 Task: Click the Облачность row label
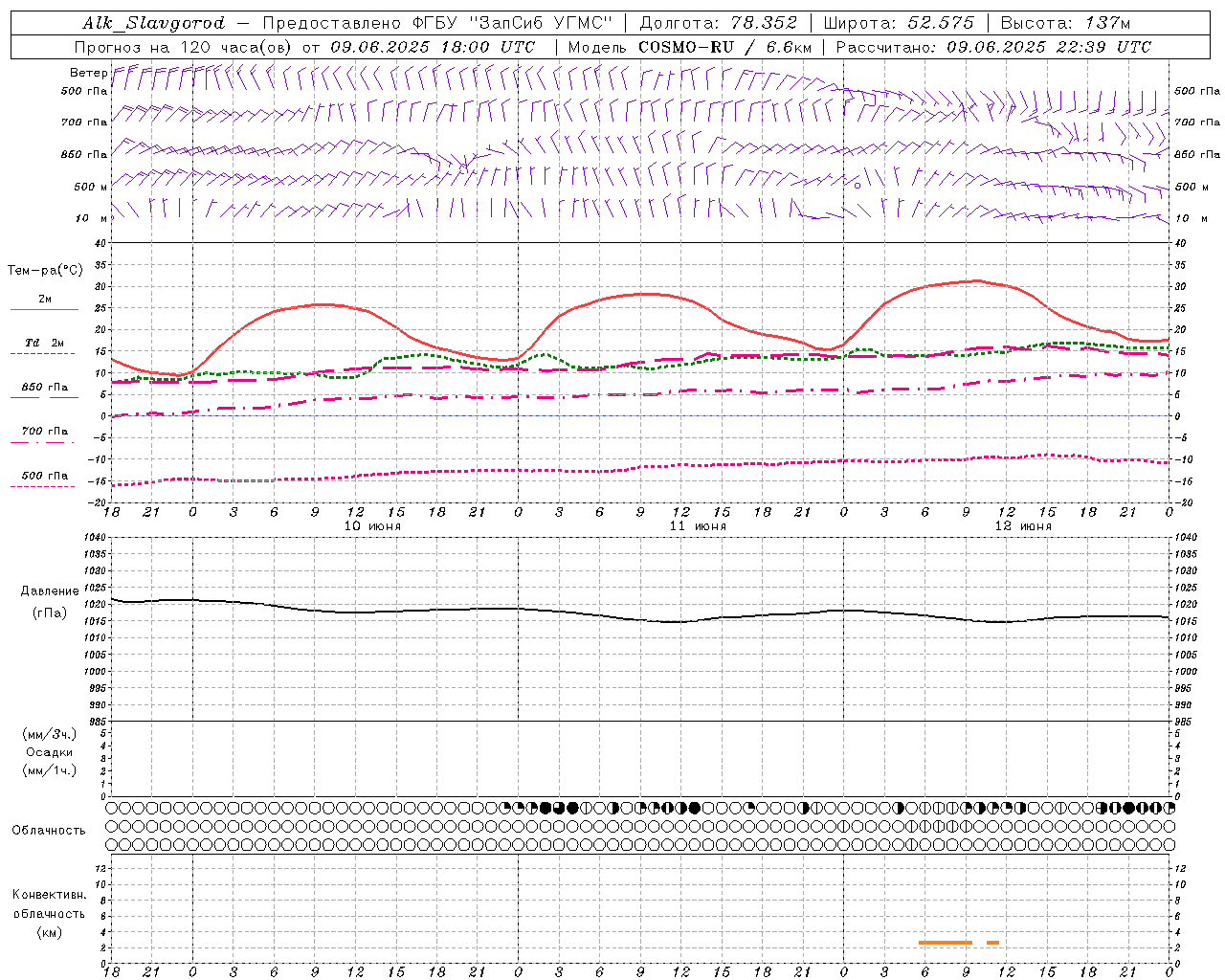pyautogui.click(x=49, y=830)
